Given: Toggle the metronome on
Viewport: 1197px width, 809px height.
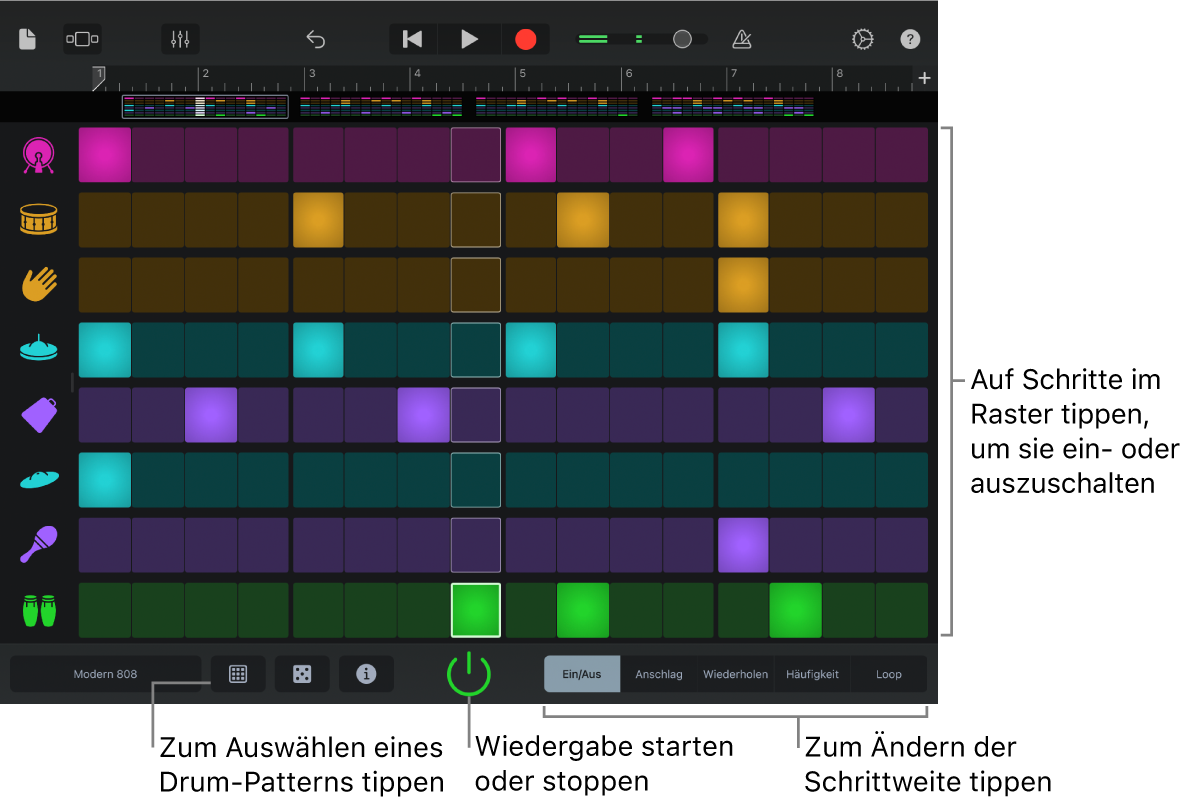Looking at the screenshot, I should click(x=741, y=39).
